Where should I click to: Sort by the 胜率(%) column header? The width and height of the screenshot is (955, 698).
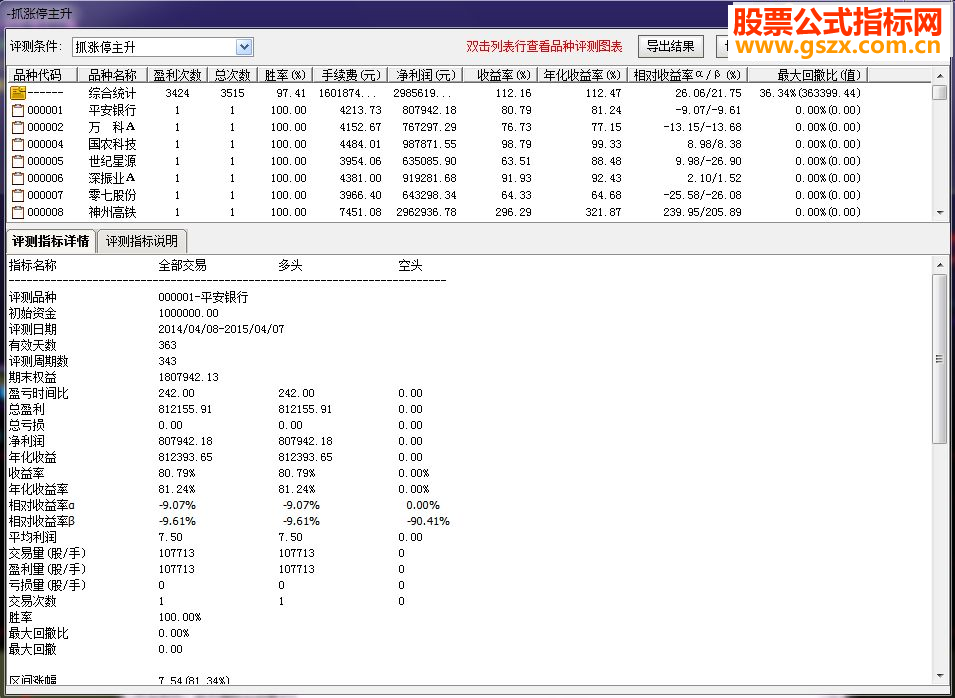coord(285,75)
